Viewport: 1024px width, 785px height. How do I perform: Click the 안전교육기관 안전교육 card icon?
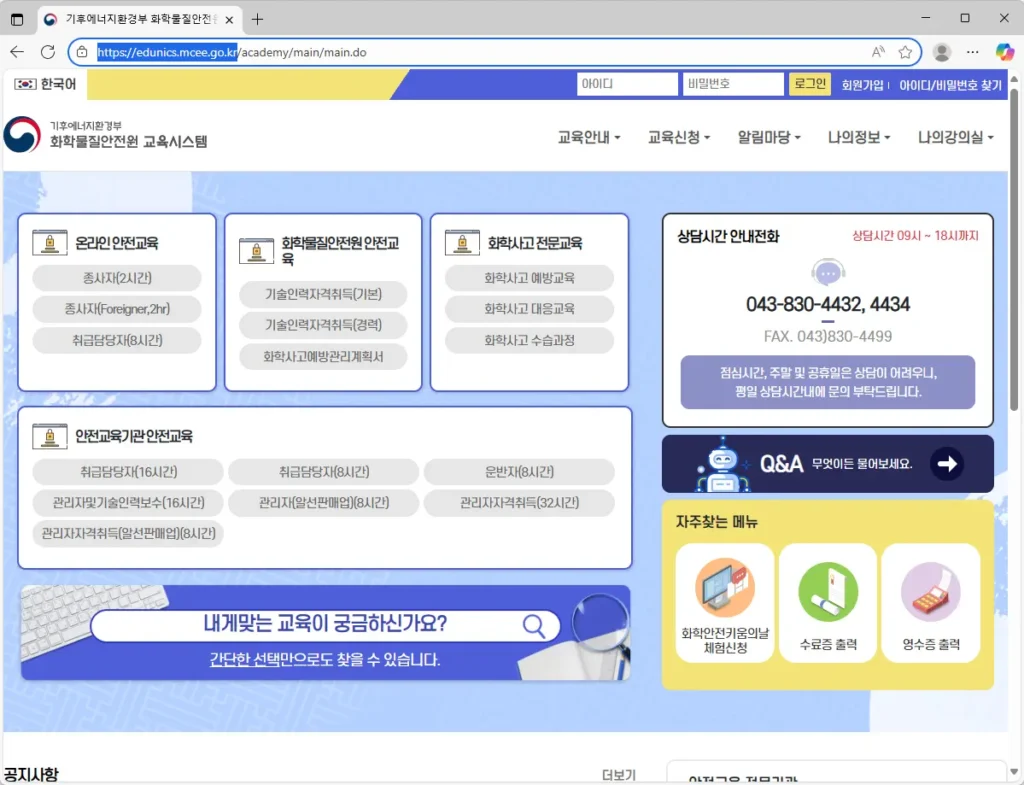tap(49, 434)
